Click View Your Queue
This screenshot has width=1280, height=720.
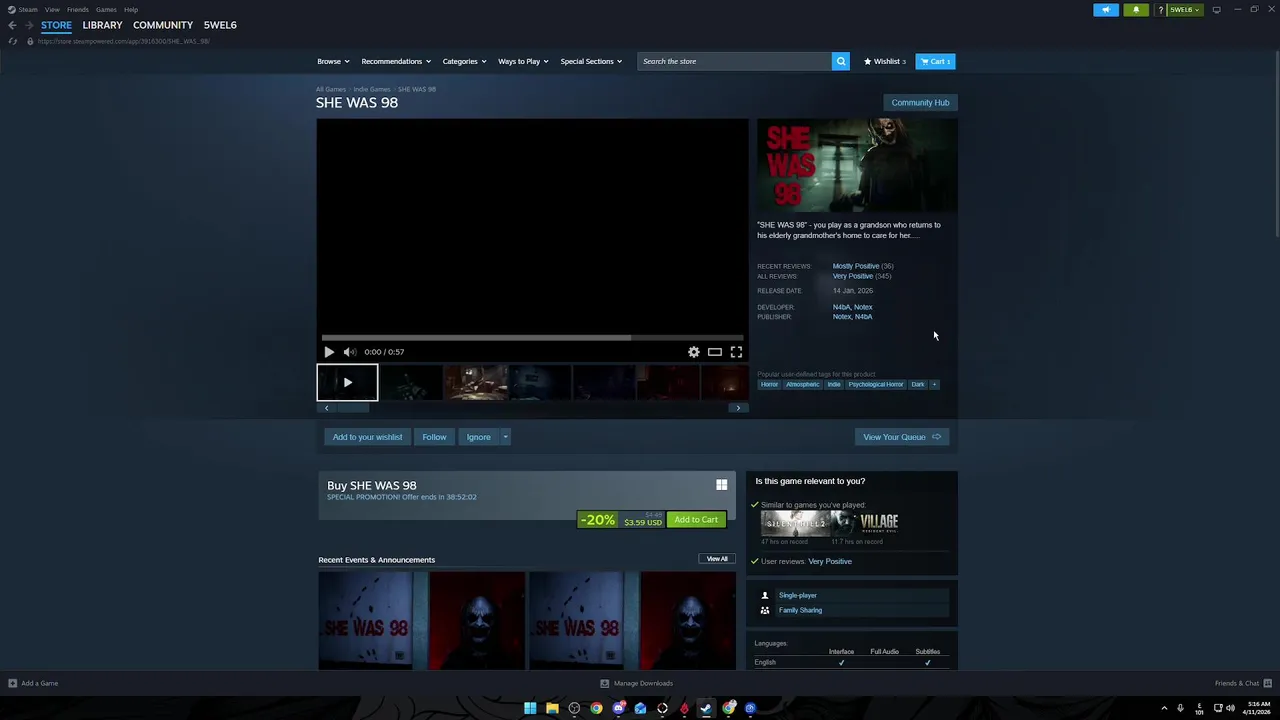pyautogui.click(x=902, y=437)
